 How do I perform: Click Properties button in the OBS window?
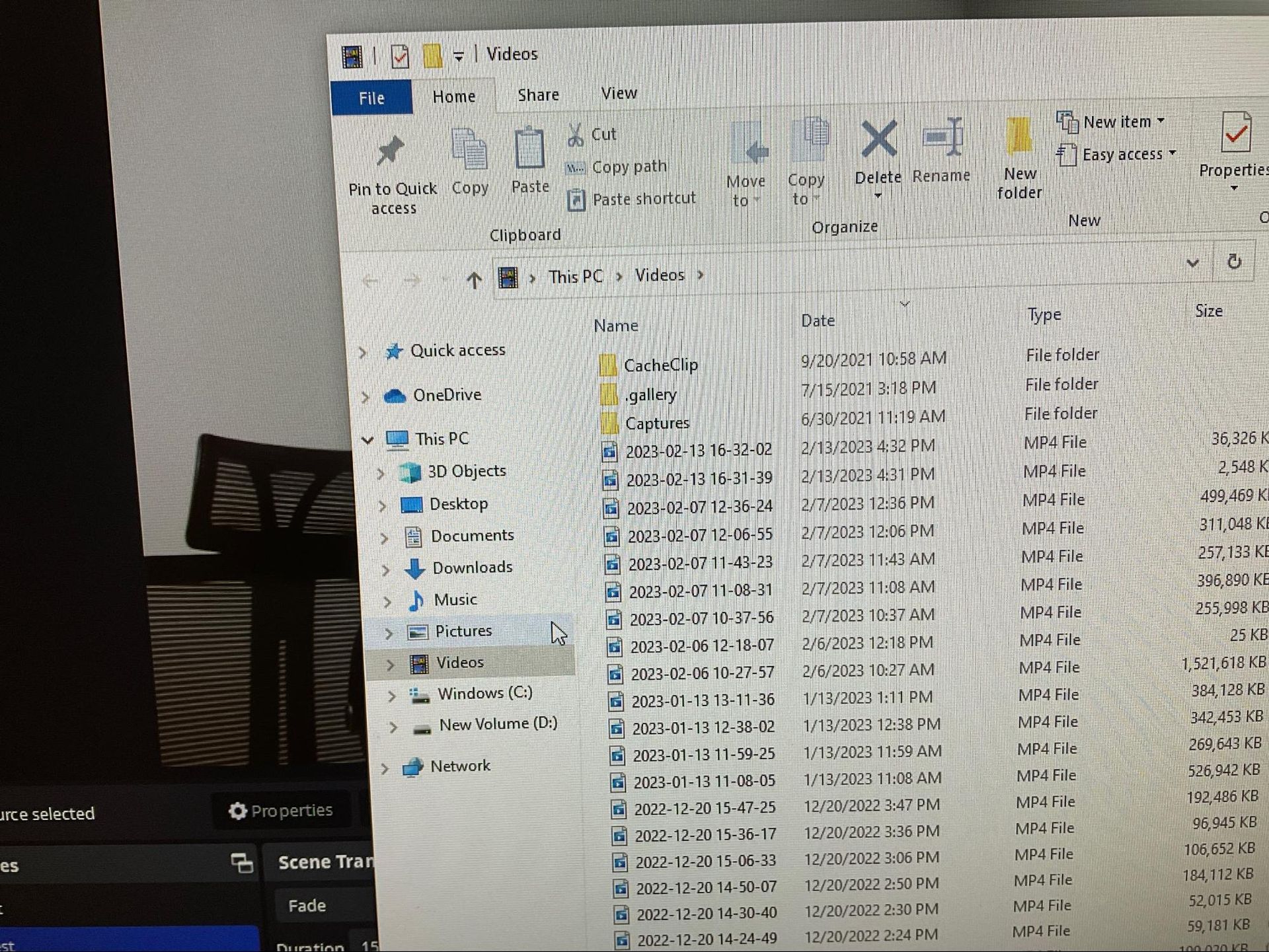280,811
